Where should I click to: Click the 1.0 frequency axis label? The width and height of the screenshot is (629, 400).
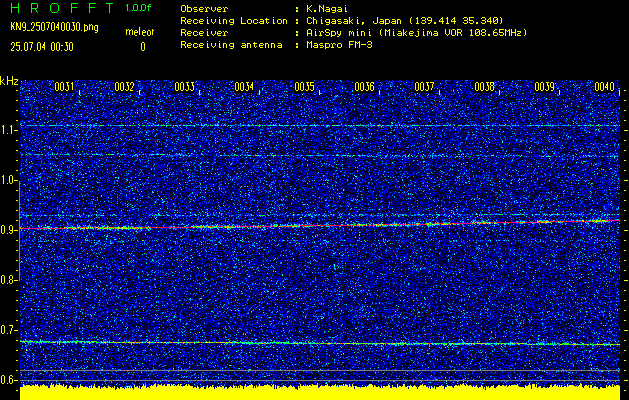pyautogui.click(x=8, y=180)
